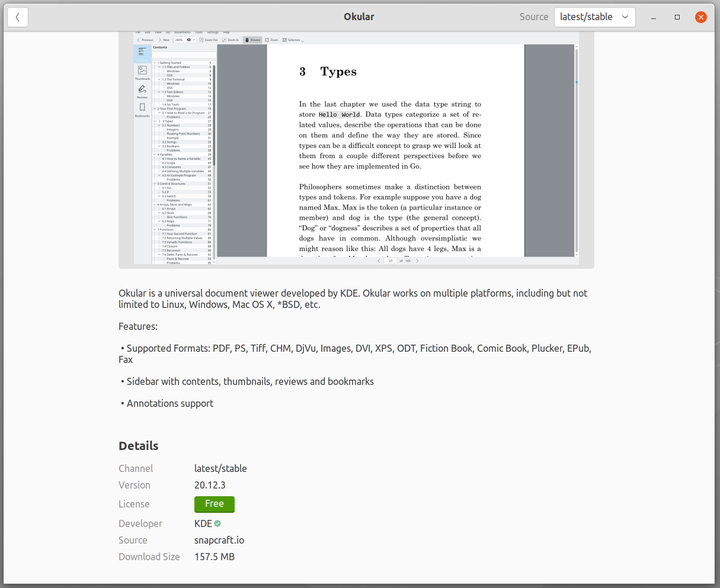
Task: Select the snapcraft.io source value
Action: (x=219, y=540)
